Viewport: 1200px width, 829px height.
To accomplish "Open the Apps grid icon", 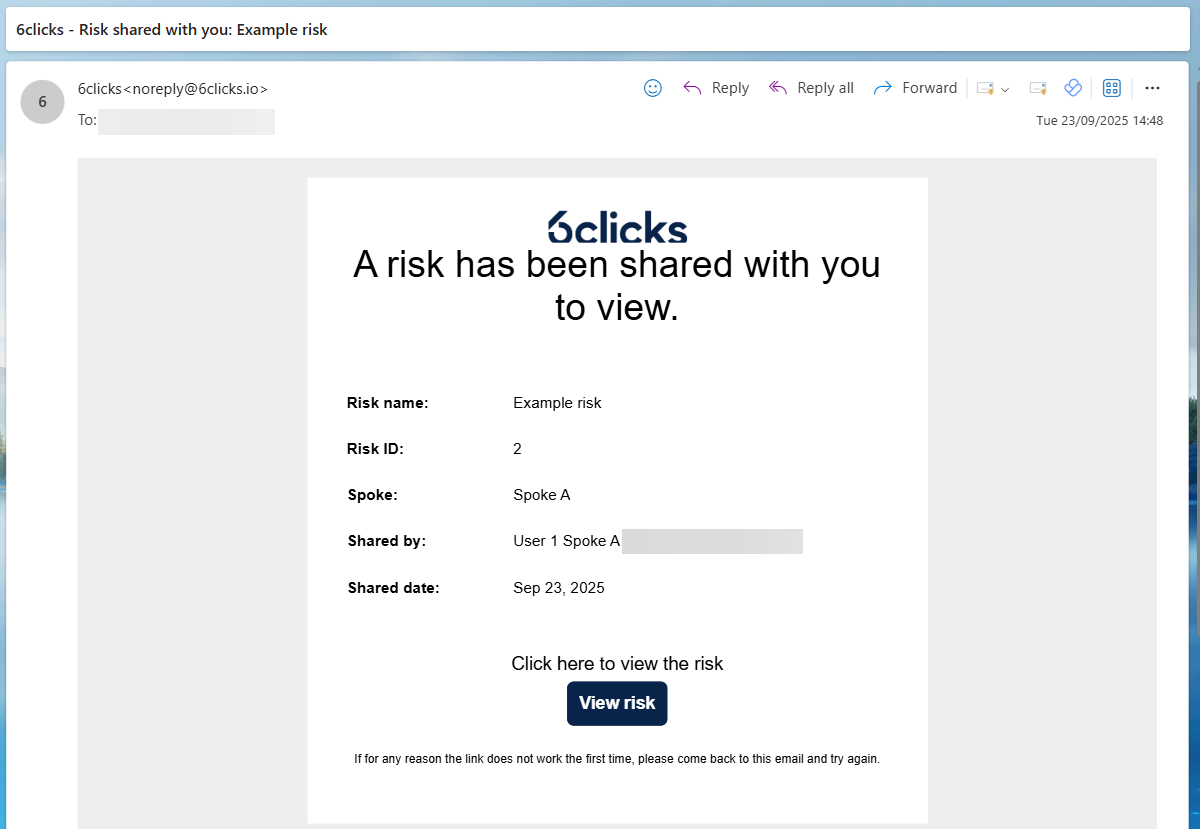I will pos(1111,88).
